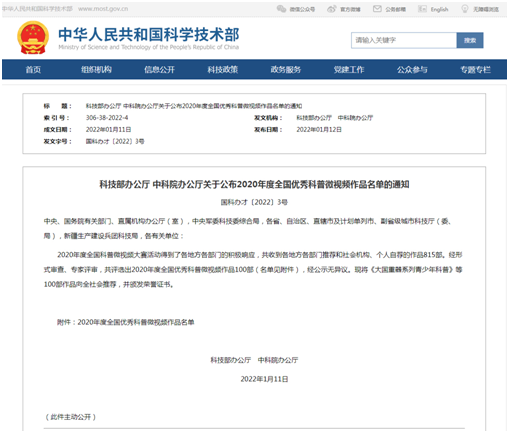The height and width of the screenshot is (433, 509).
Task: Open 科技政策 in the navigation bar
Action: 223,69
